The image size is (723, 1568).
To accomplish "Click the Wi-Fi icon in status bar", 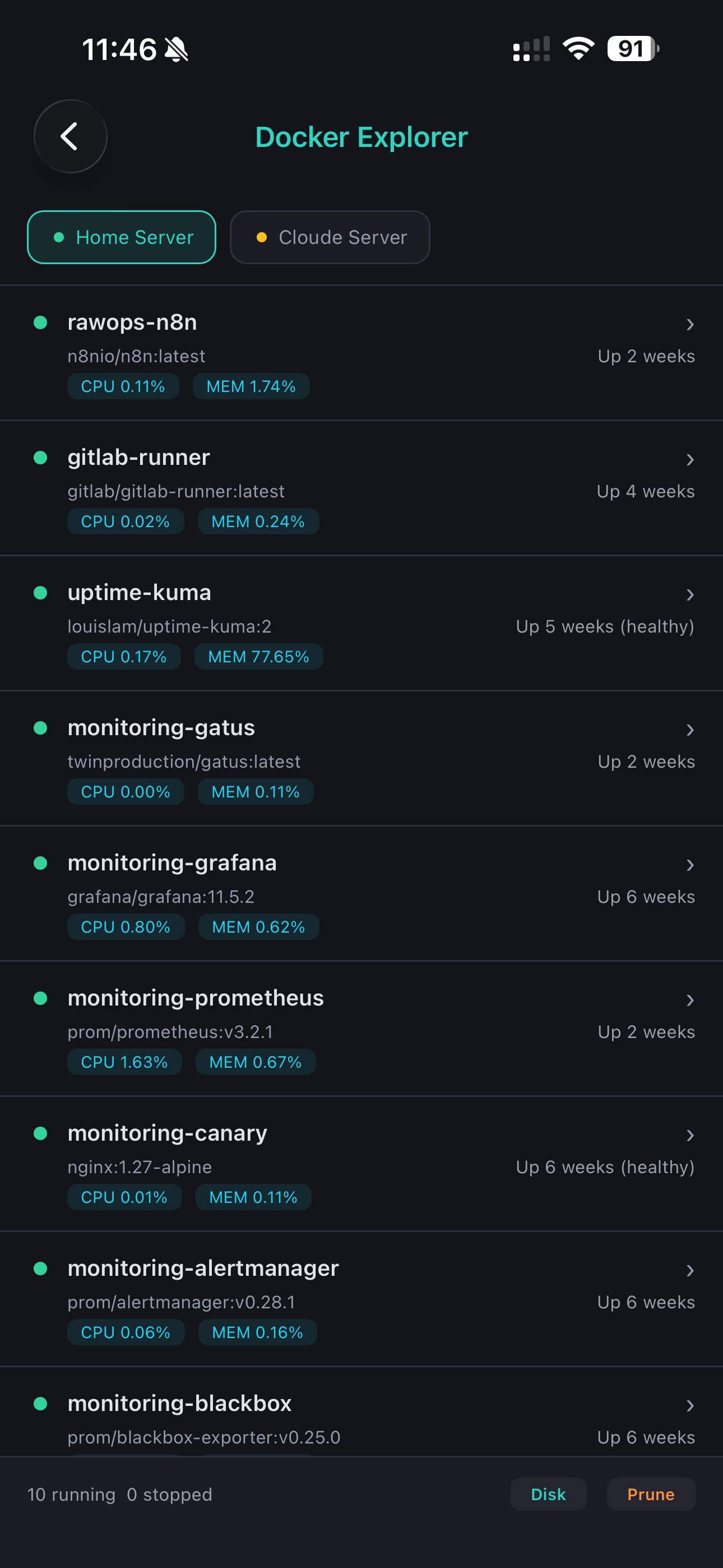I will pyautogui.click(x=578, y=49).
